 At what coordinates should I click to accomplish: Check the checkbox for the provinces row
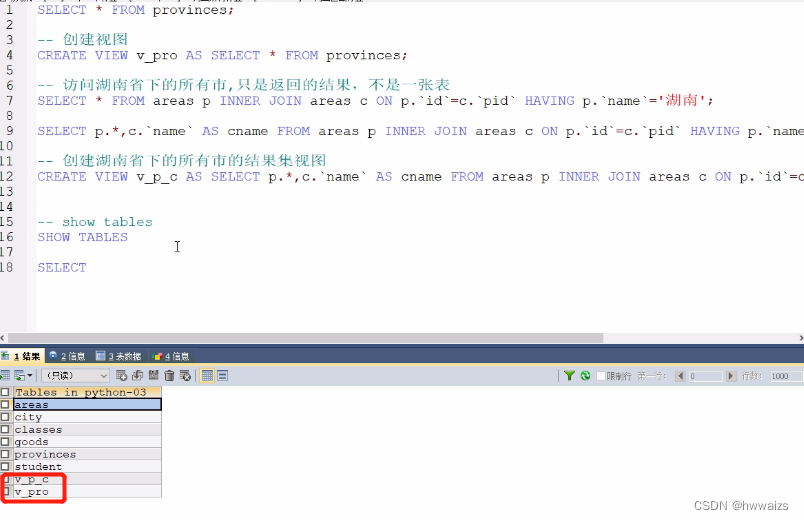5,454
